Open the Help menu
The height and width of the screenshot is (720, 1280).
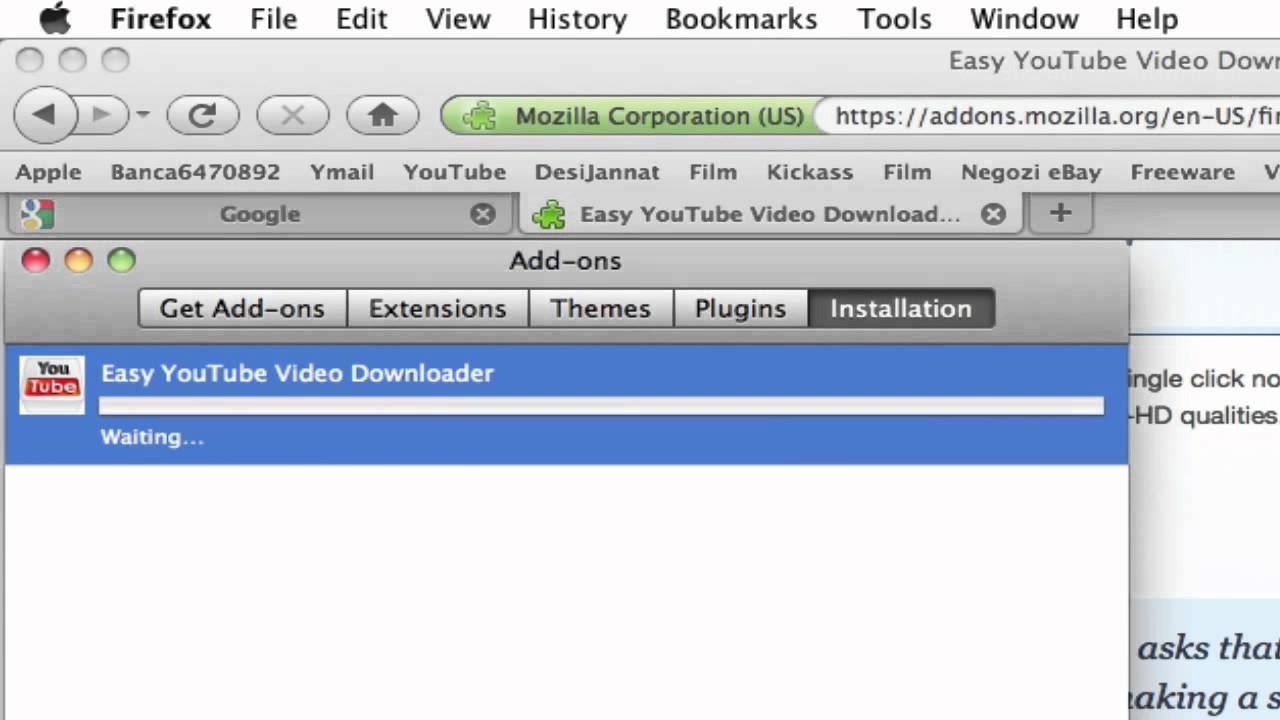tap(1147, 19)
